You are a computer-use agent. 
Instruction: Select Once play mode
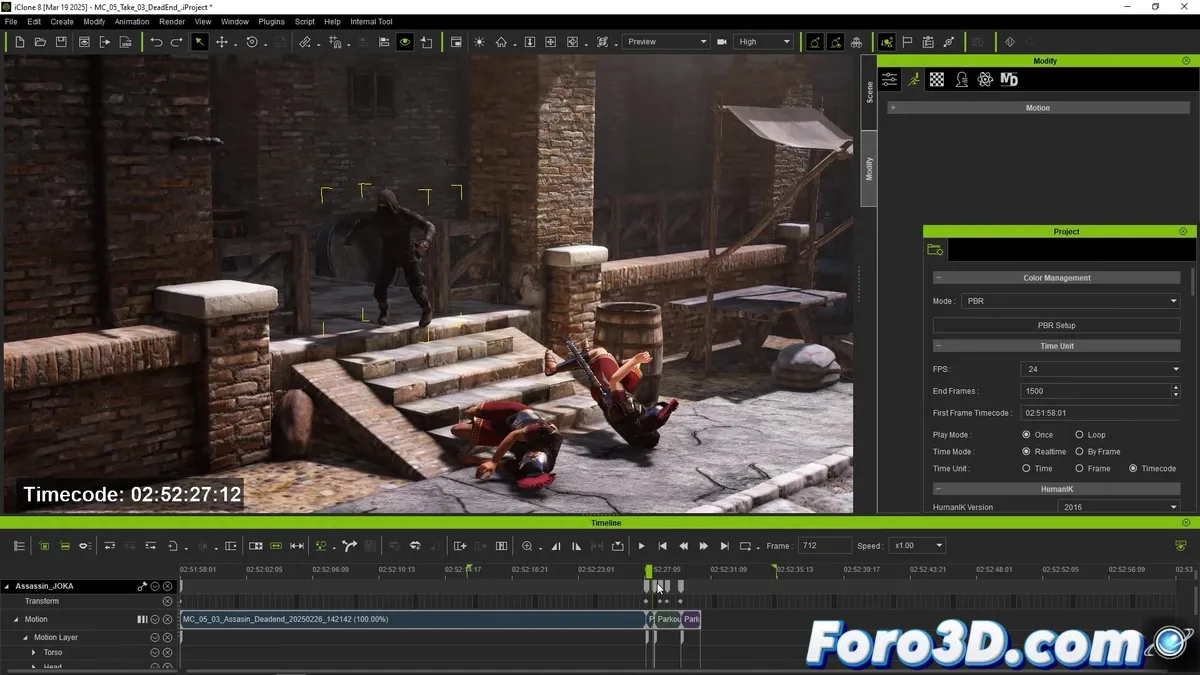pyautogui.click(x=1026, y=435)
